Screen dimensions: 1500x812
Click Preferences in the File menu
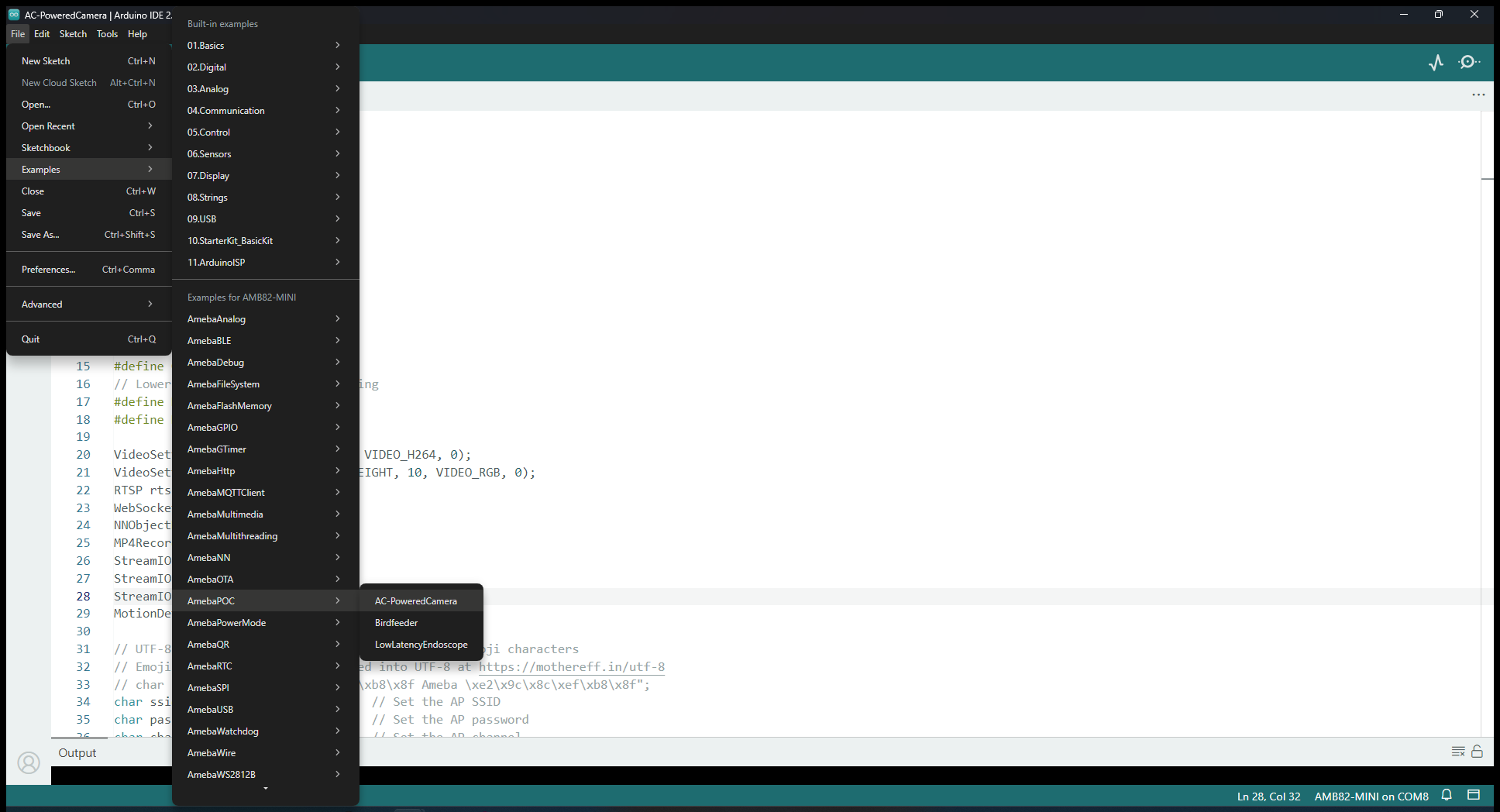click(49, 270)
